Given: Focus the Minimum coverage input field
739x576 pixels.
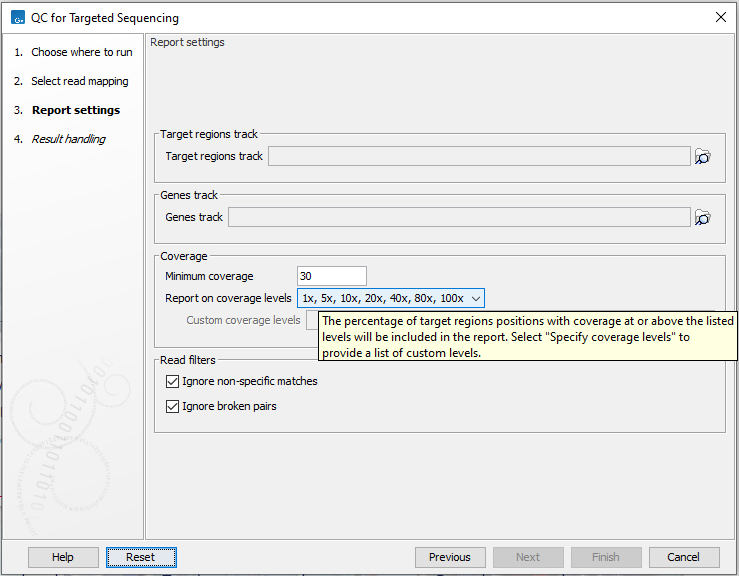Looking at the screenshot, I should pos(332,276).
